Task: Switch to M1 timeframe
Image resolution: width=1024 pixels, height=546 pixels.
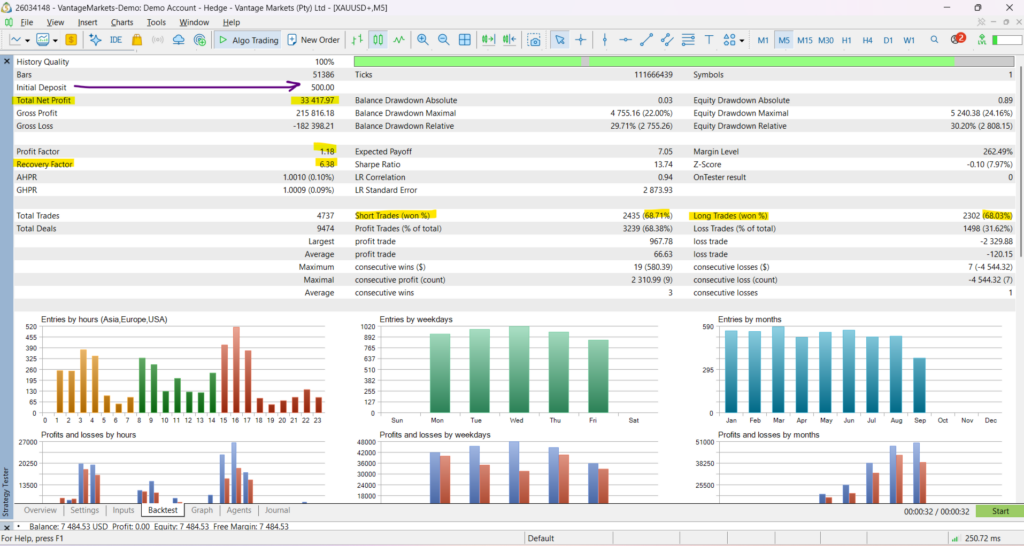Action: point(763,40)
